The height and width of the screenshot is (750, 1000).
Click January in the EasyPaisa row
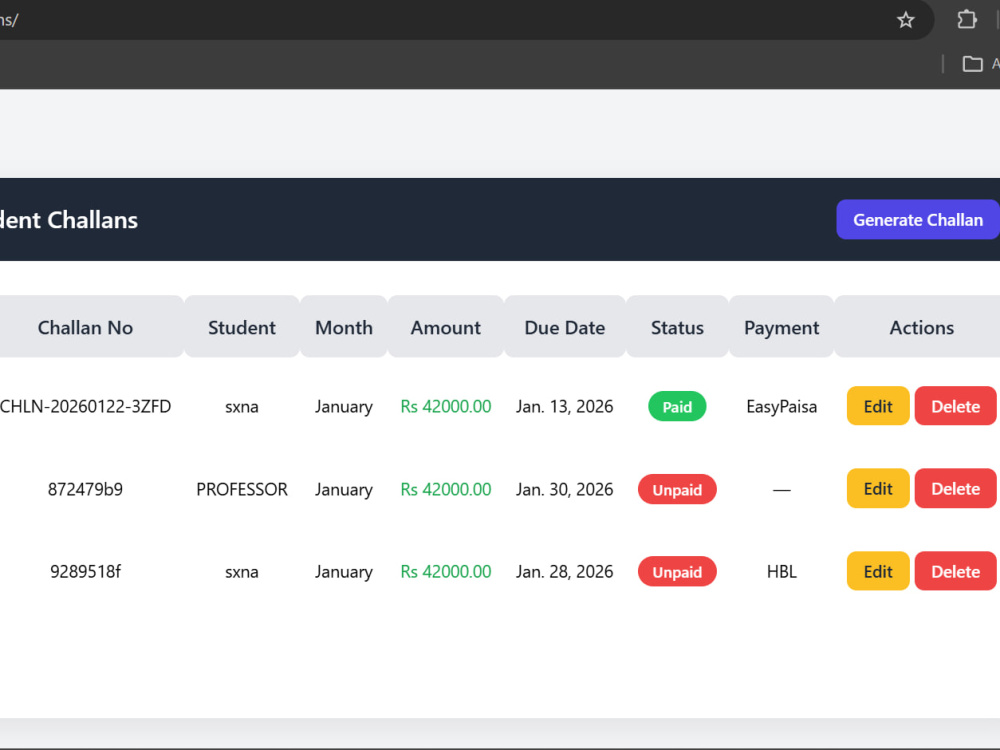coord(344,406)
